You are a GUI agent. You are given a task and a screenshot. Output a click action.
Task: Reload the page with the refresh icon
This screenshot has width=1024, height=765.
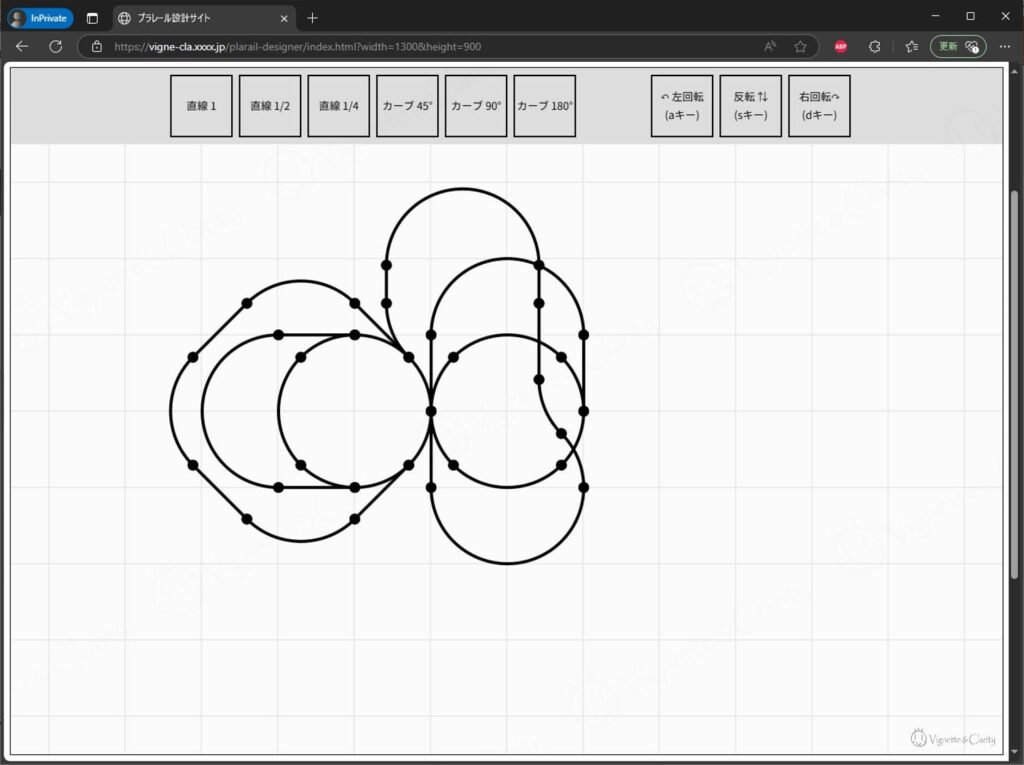click(x=56, y=46)
